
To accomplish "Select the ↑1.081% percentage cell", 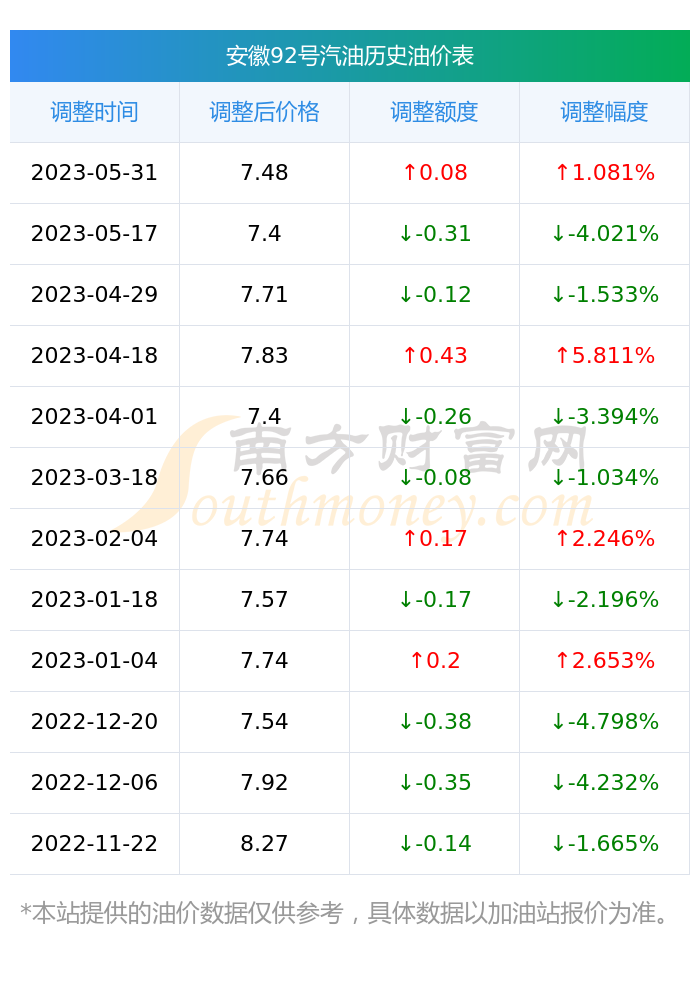I will coord(604,173).
